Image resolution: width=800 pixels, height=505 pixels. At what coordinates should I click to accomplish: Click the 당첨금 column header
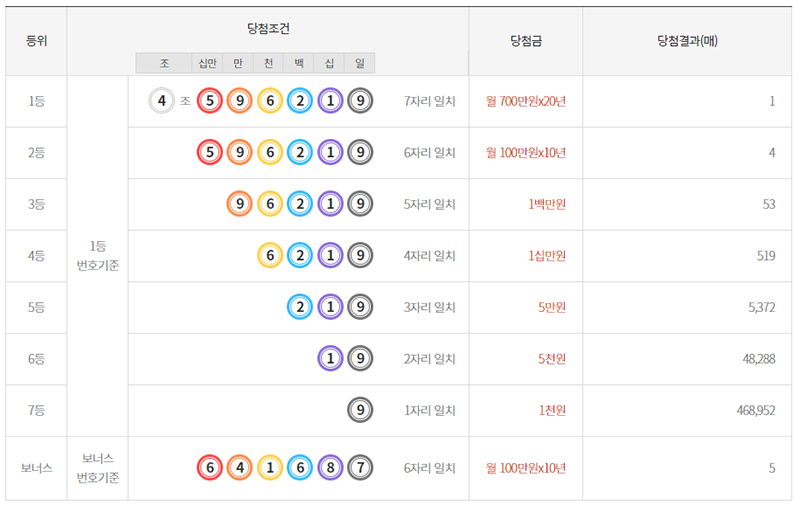(x=526, y=41)
